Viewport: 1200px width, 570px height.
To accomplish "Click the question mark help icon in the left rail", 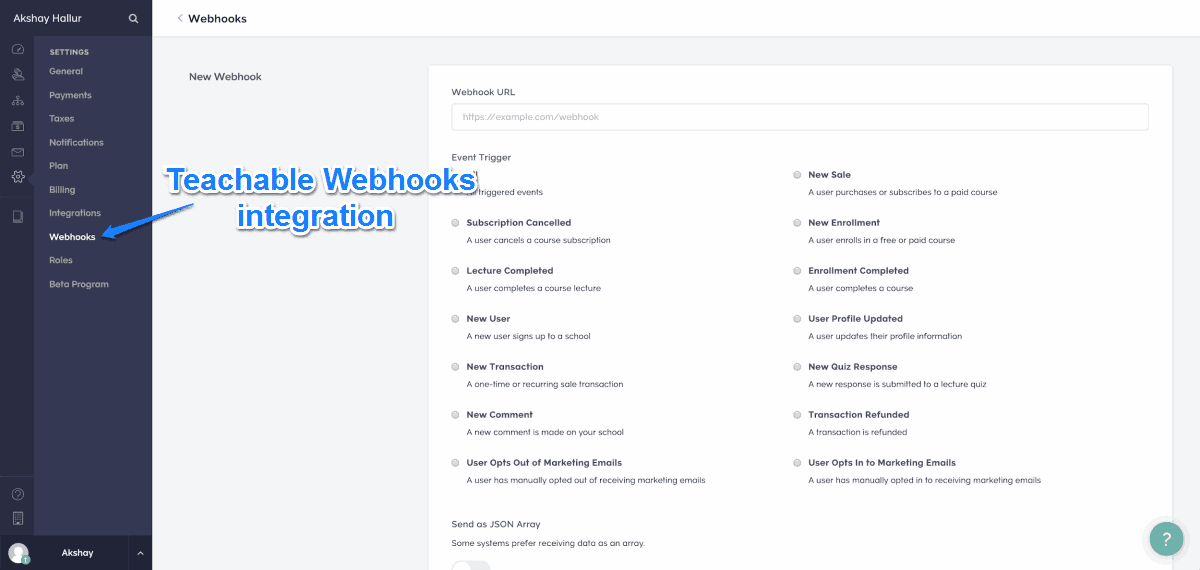I will [x=17, y=494].
